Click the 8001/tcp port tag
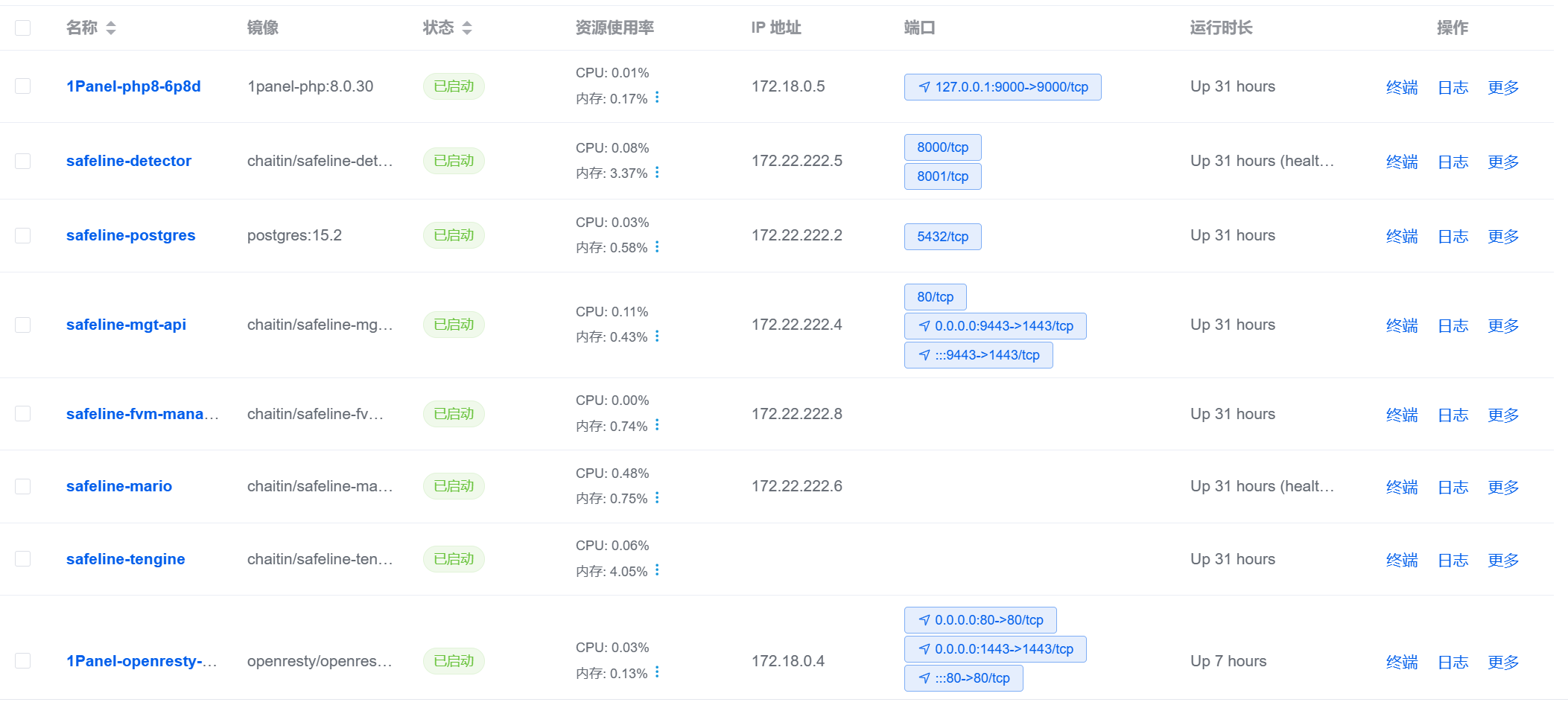Viewport: 1568px width, 705px height. click(942, 176)
